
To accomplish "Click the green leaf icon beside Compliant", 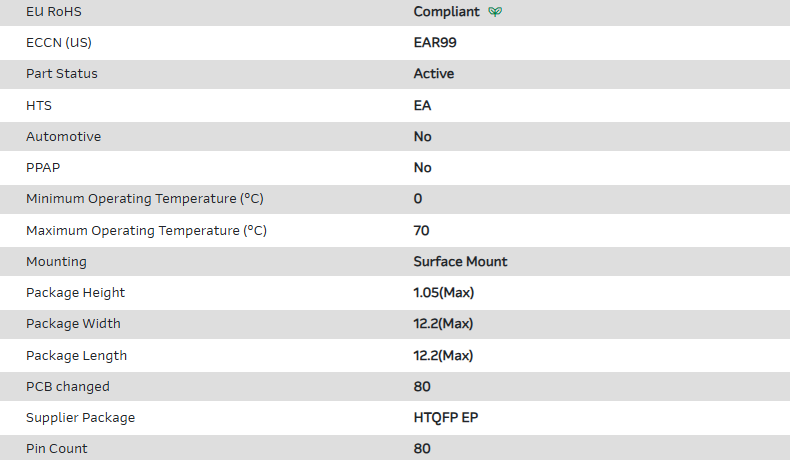I will tap(495, 12).
